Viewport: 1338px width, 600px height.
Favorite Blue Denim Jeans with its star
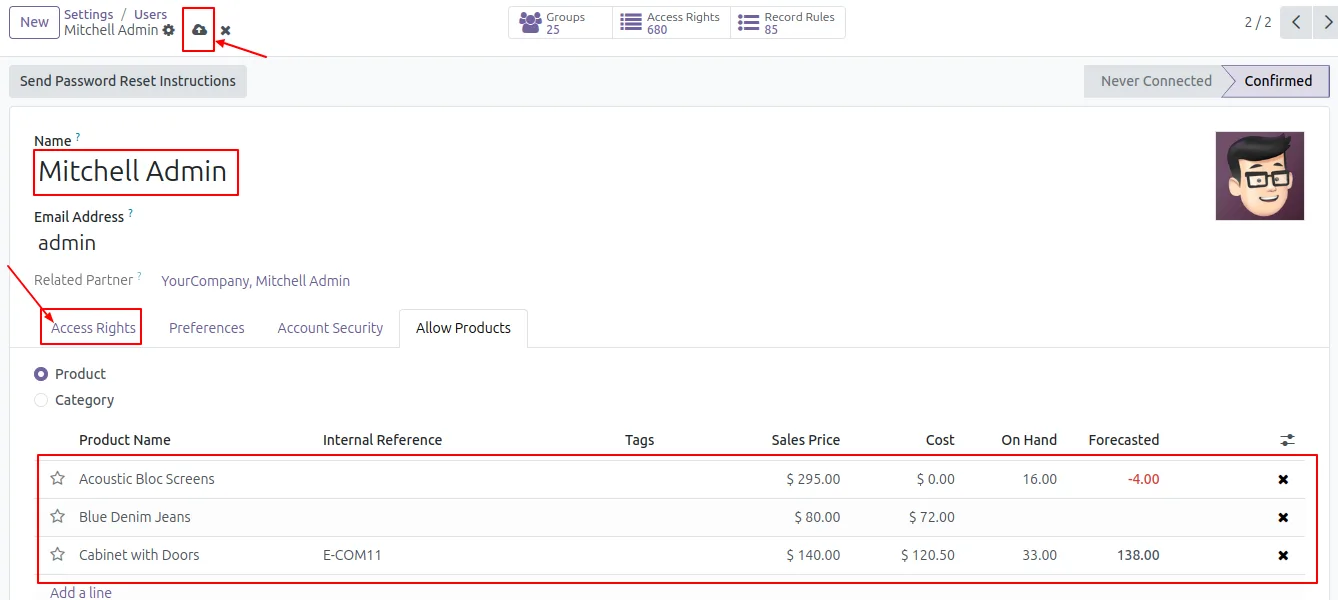[x=58, y=517]
